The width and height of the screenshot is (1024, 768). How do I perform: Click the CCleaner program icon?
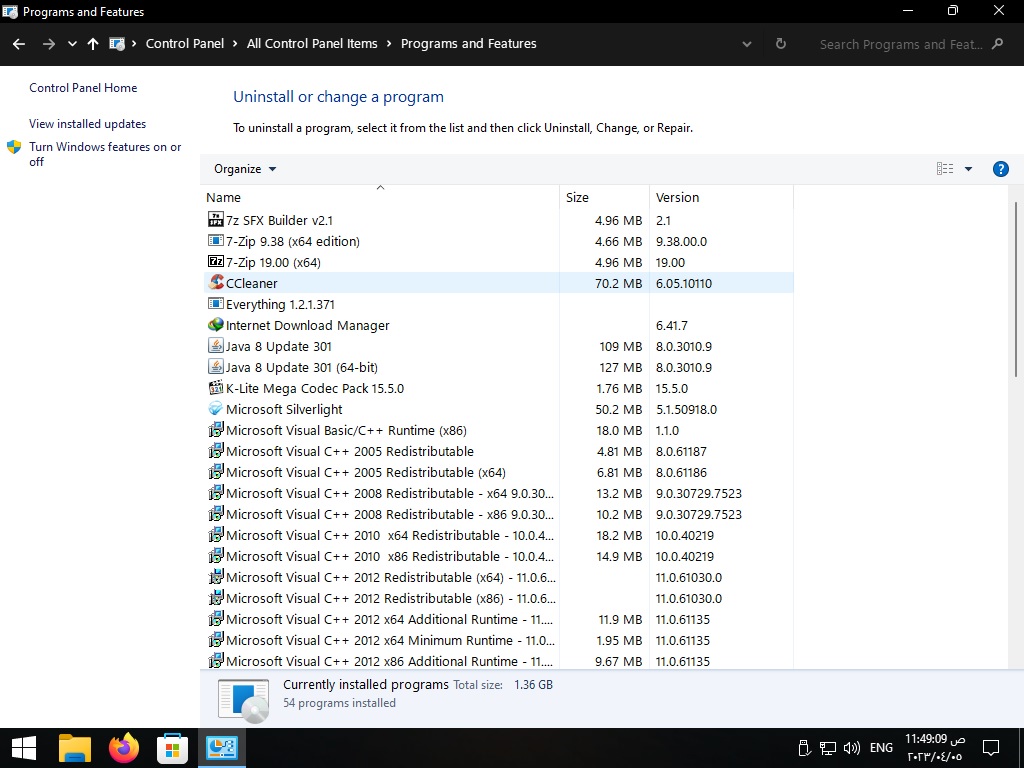[216, 282]
